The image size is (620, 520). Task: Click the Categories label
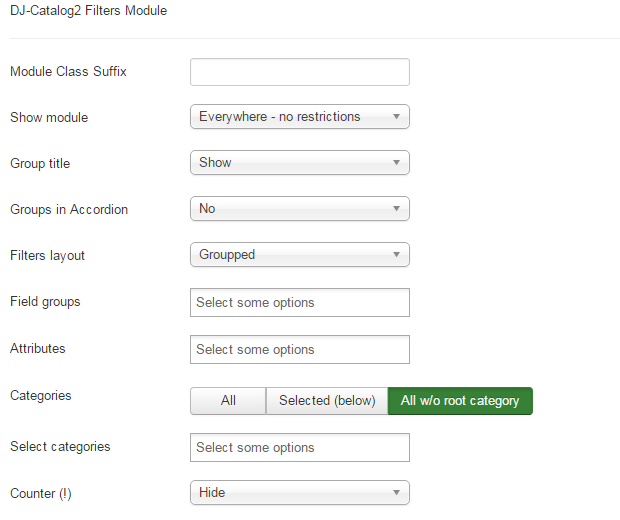pyautogui.click(x=41, y=396)
